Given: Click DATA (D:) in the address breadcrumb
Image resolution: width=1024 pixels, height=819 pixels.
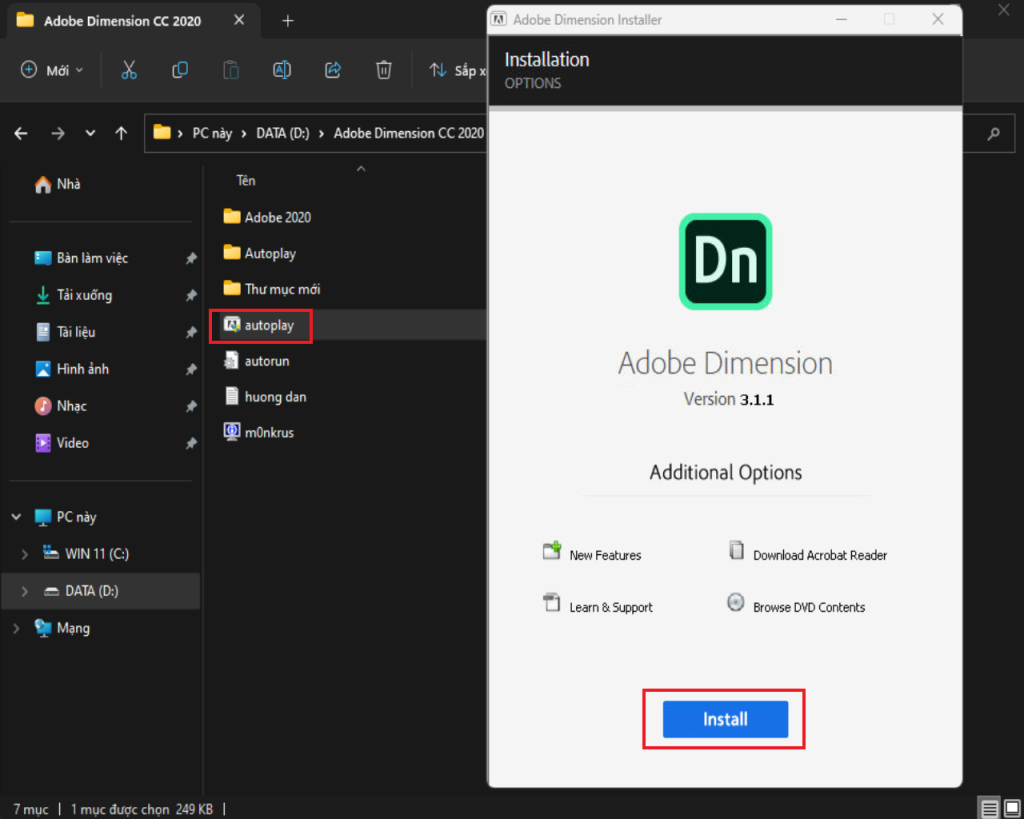Looking at the screenshot, I should [x=283, y=133].
